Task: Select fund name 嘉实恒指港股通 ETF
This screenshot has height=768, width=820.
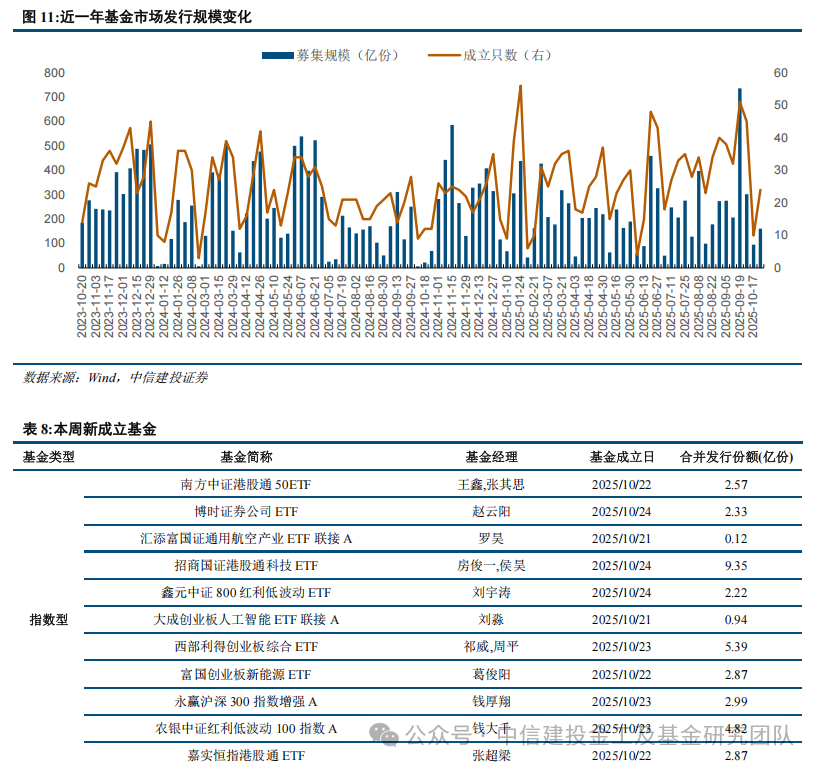Action: [246, 755]
